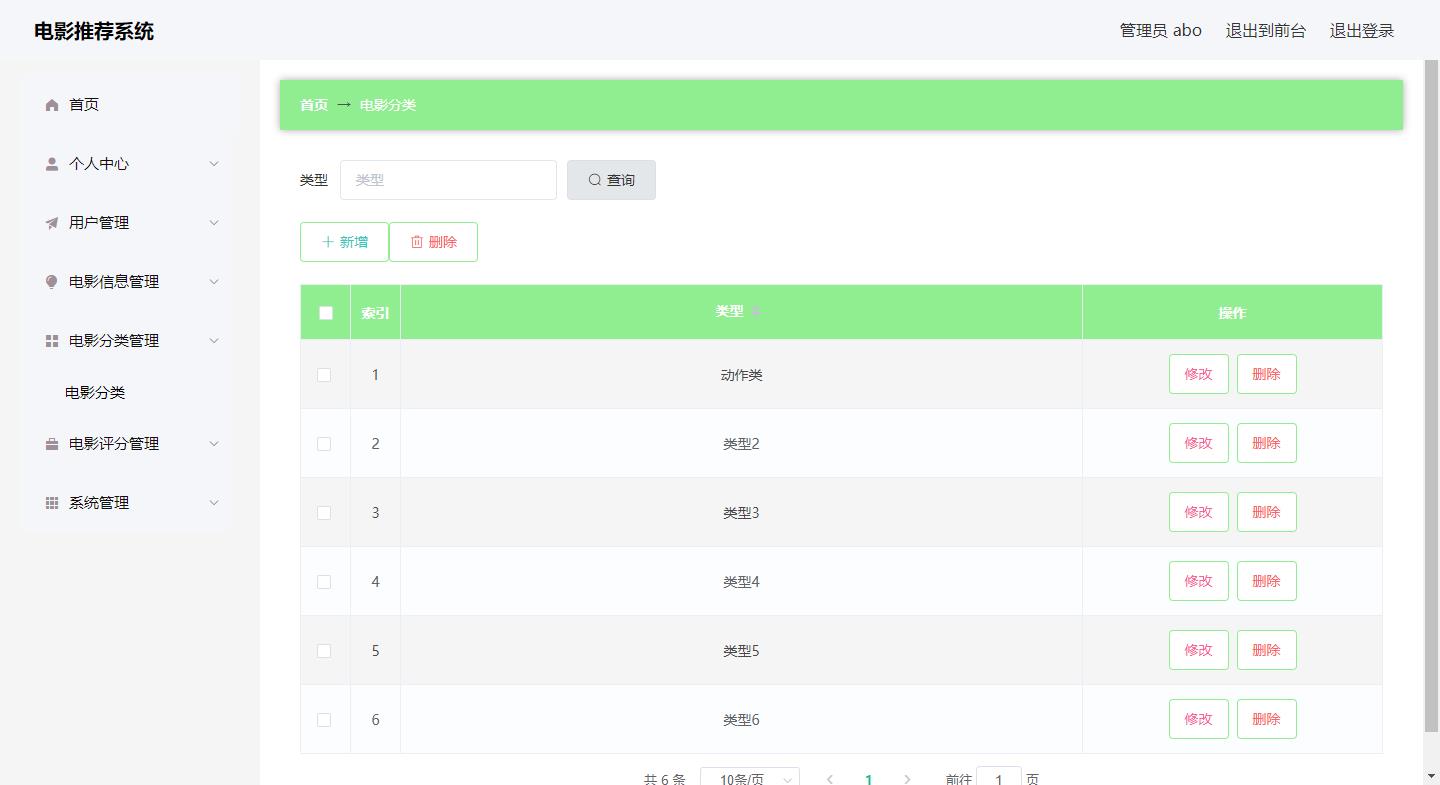
Task: Click the 电影分类 breadcrumb text
Action: coord(388,105)
